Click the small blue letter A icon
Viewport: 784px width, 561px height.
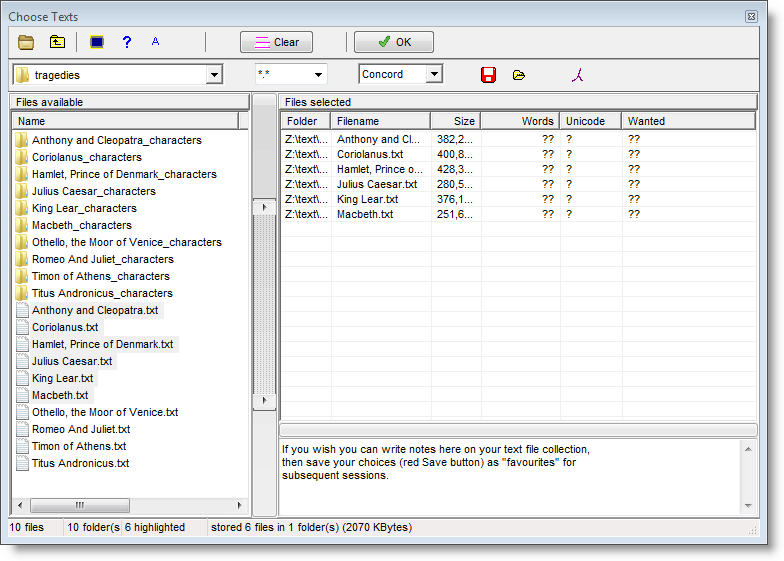tap(156, 42)
